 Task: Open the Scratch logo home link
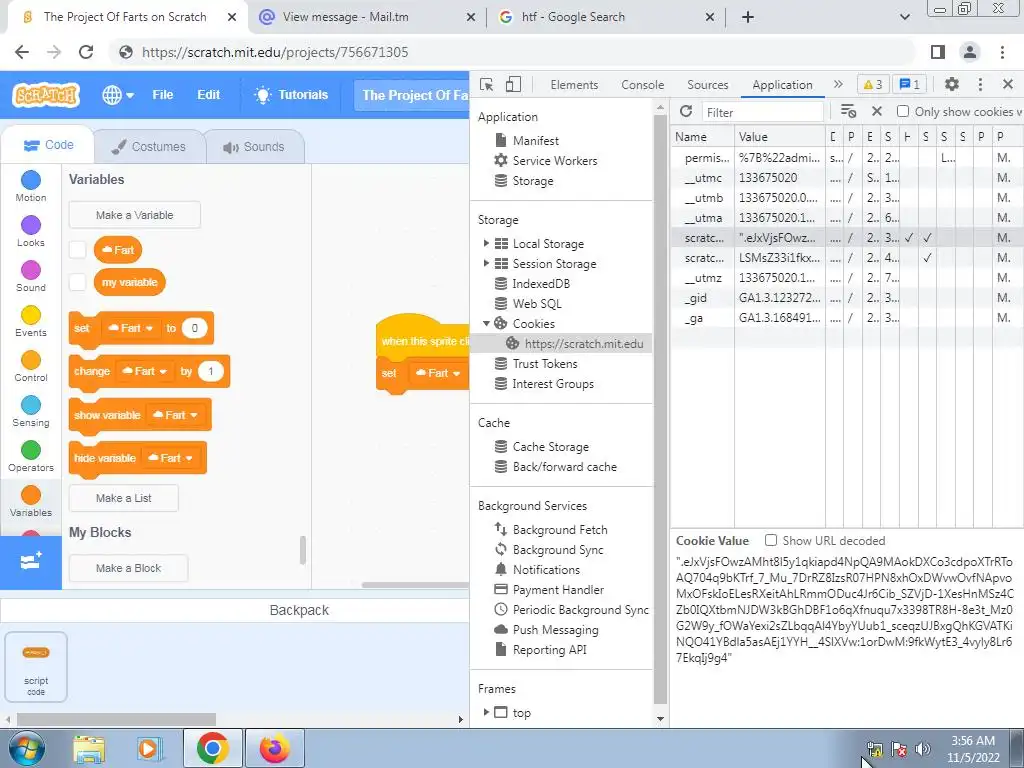tap(45, 95)
